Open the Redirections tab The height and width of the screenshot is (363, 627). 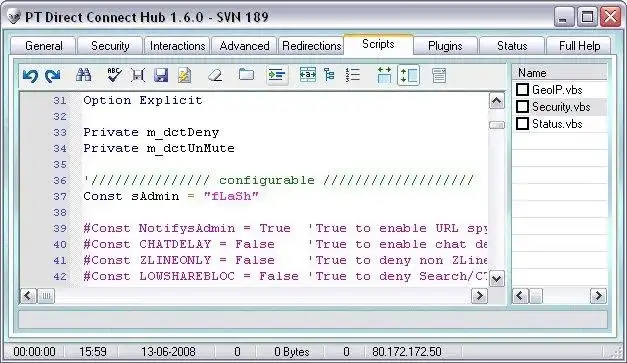pos(312,46)
